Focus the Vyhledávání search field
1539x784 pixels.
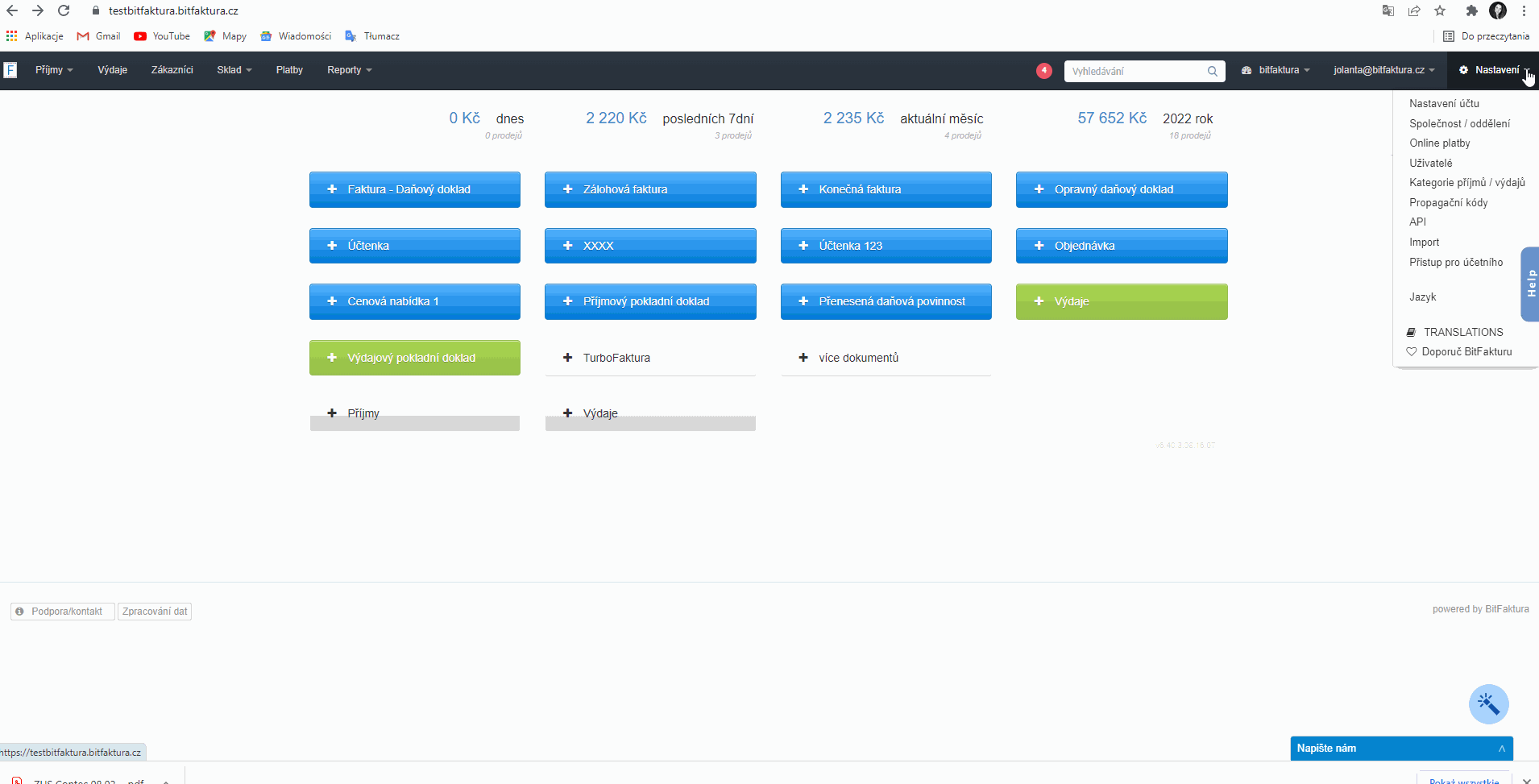(1144, 72)
